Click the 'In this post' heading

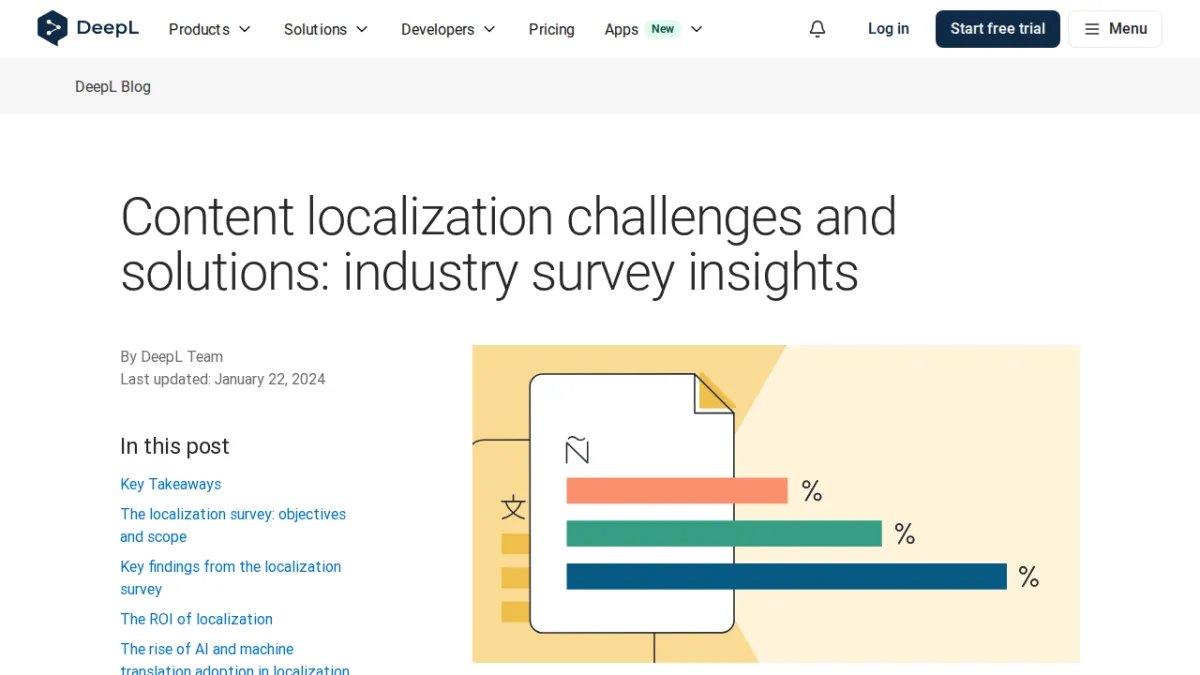(175, 446)
